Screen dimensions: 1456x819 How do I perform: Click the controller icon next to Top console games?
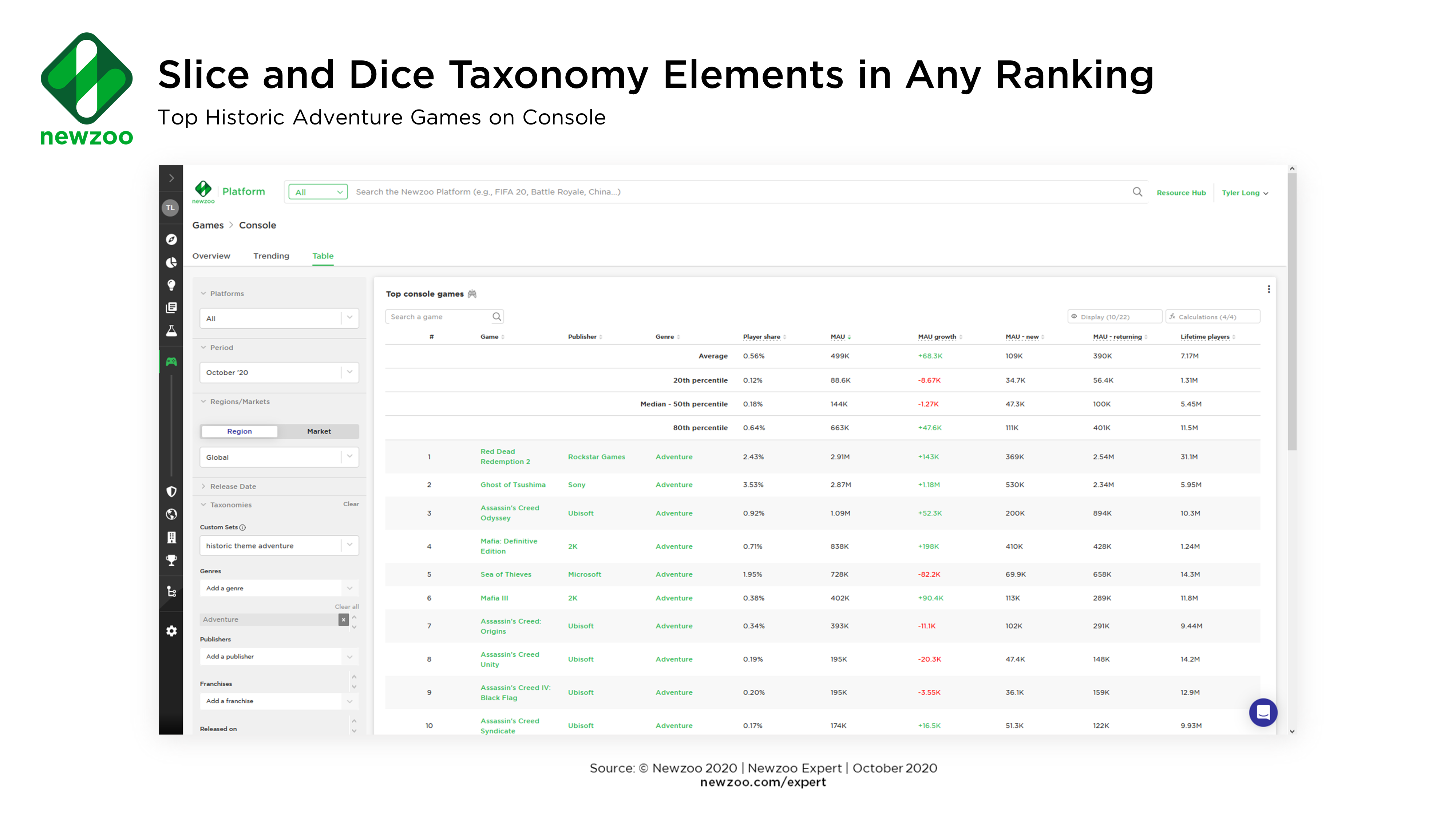click(472, 294)
